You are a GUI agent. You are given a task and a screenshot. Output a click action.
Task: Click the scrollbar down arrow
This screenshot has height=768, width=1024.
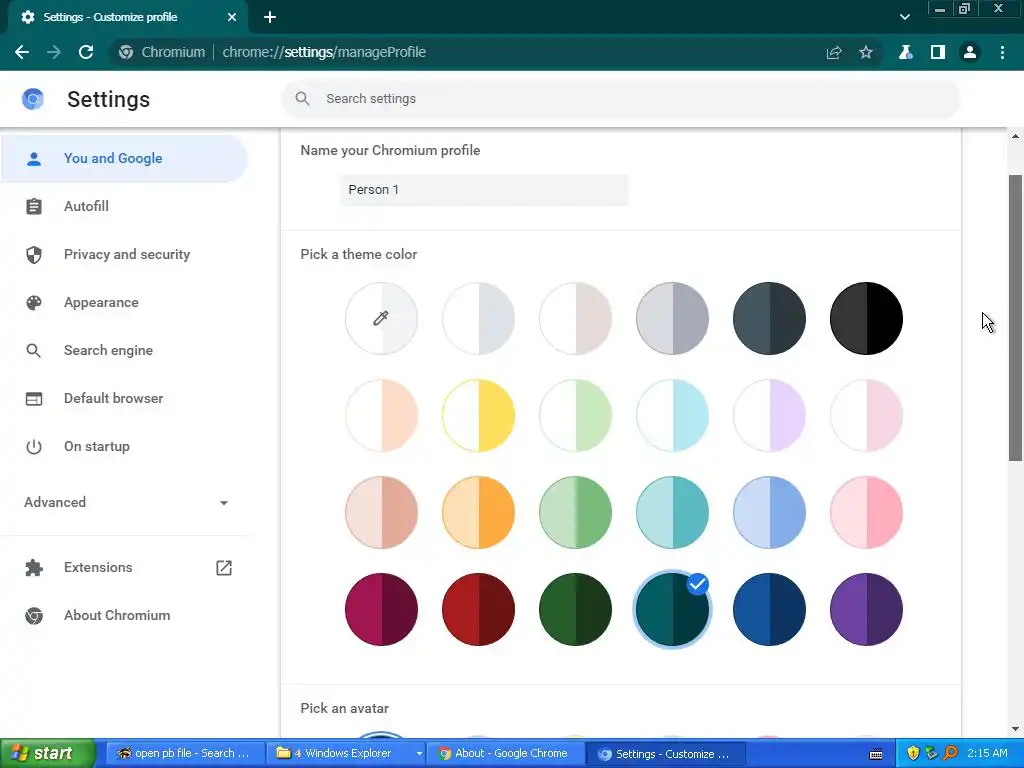coord(1016,729)
